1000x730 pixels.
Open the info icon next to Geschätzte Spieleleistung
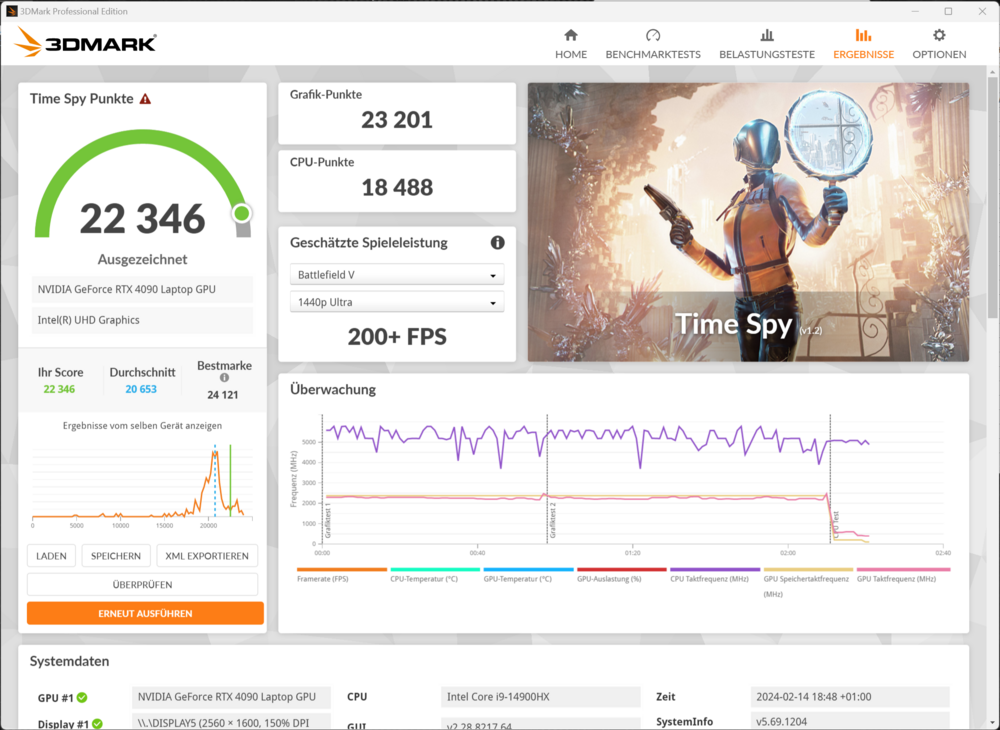tap(497, 242)
